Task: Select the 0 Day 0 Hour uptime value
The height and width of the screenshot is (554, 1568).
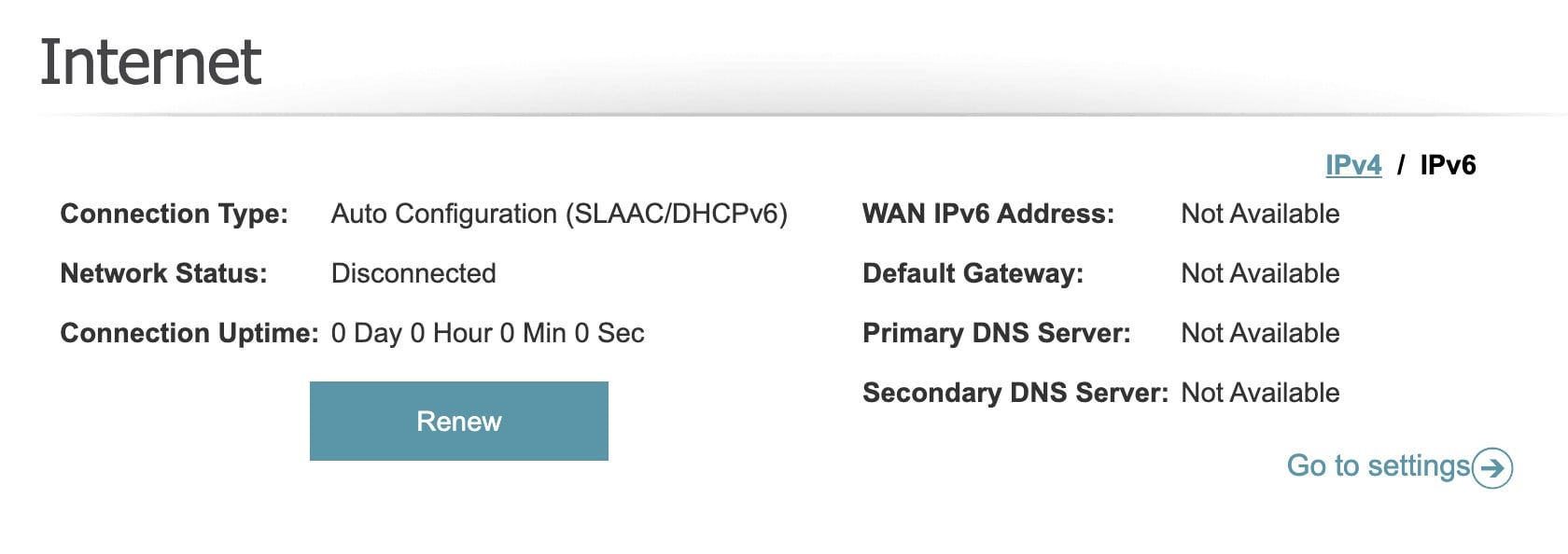Action: [x=487, y=333]
